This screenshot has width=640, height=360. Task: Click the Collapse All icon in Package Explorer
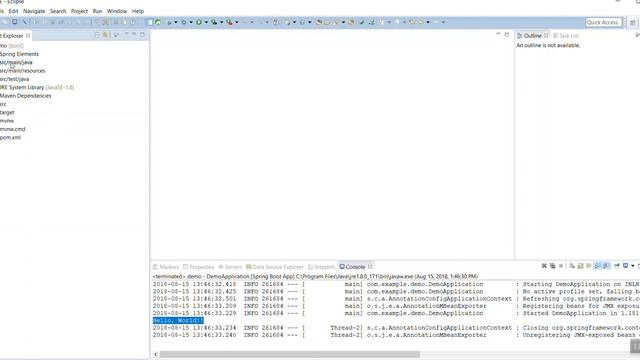(x=97, y=35)
